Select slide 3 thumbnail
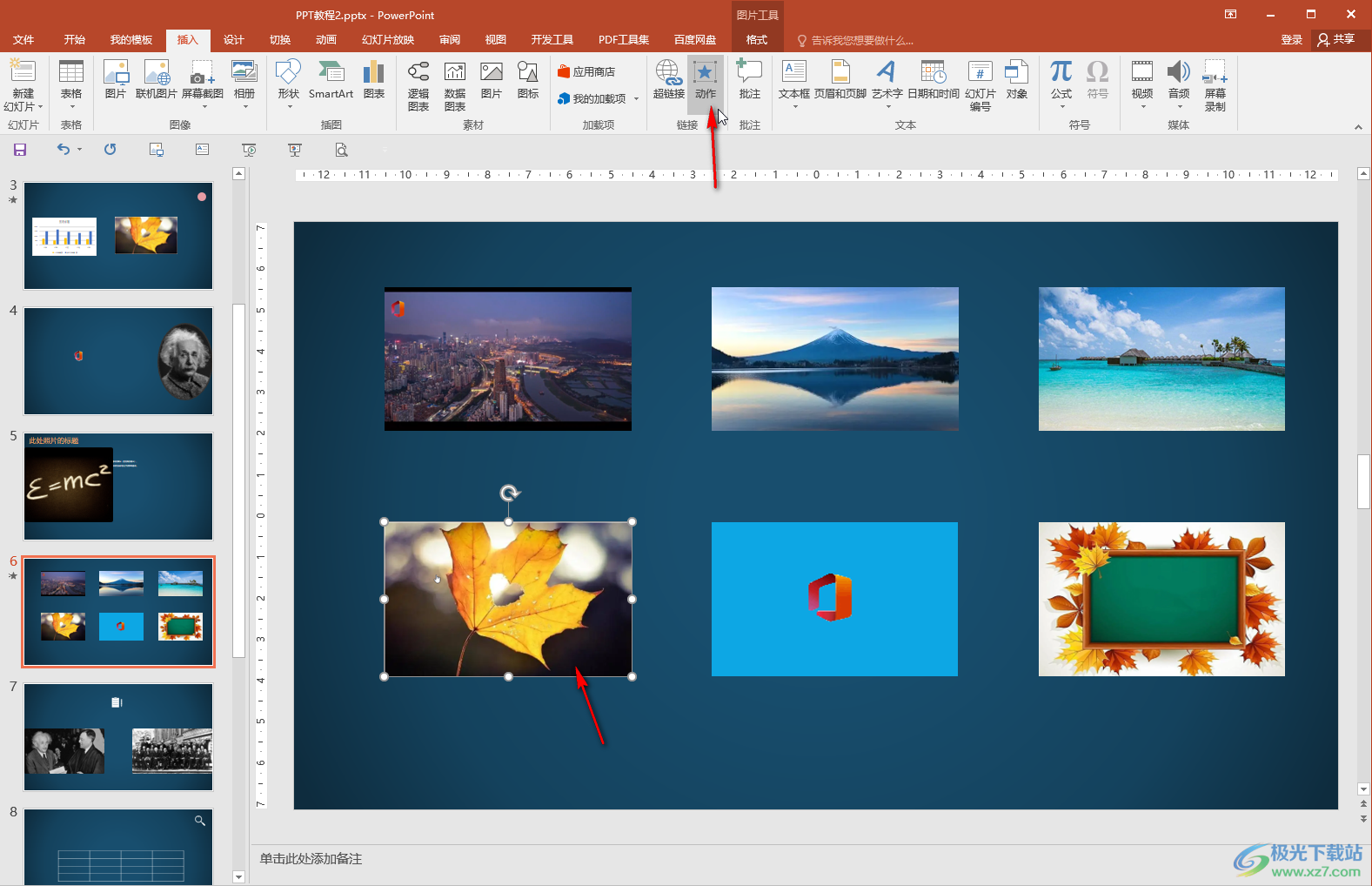 click(x=118, y=235)
